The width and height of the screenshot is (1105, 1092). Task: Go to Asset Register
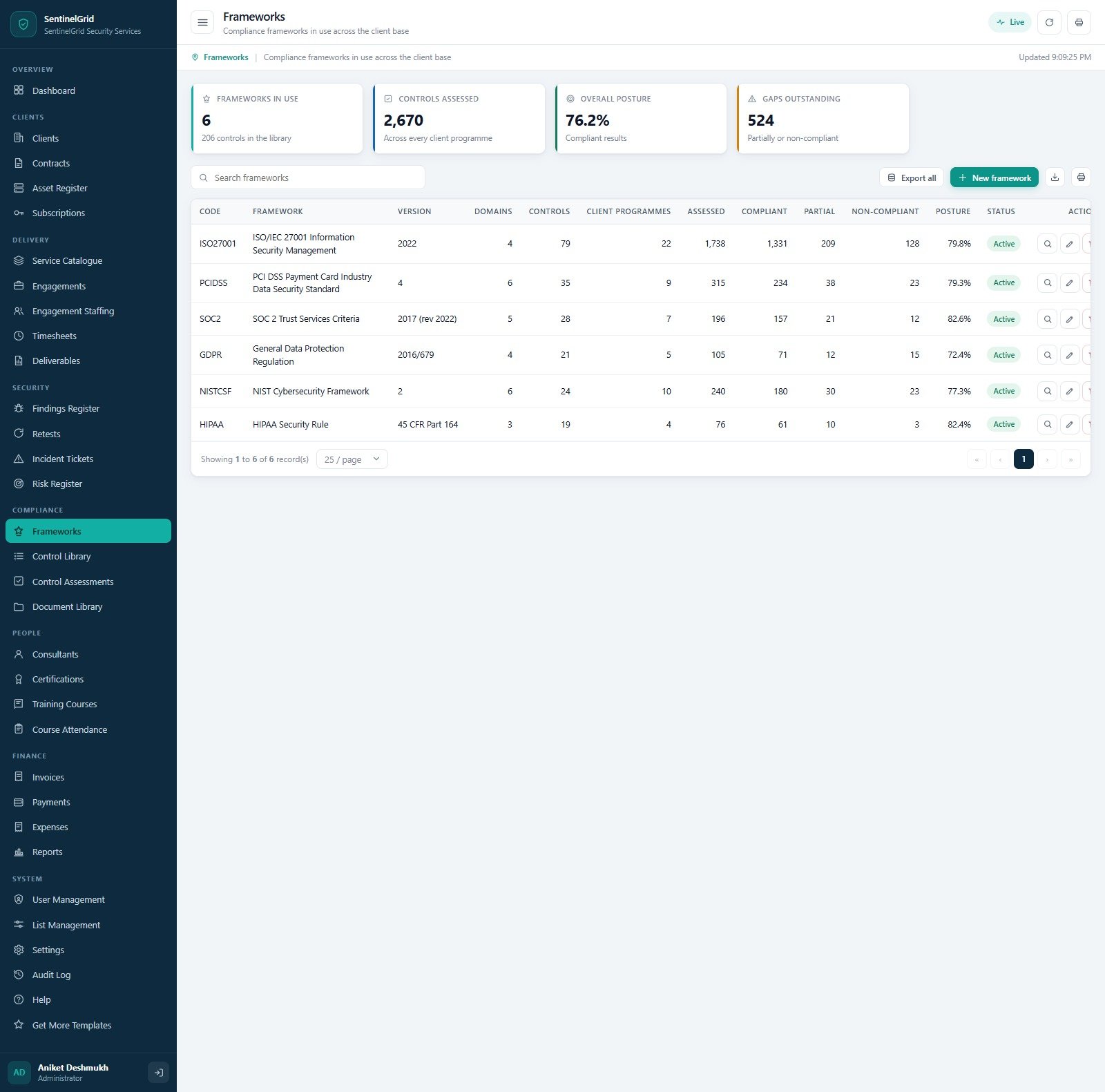[88, 188]
